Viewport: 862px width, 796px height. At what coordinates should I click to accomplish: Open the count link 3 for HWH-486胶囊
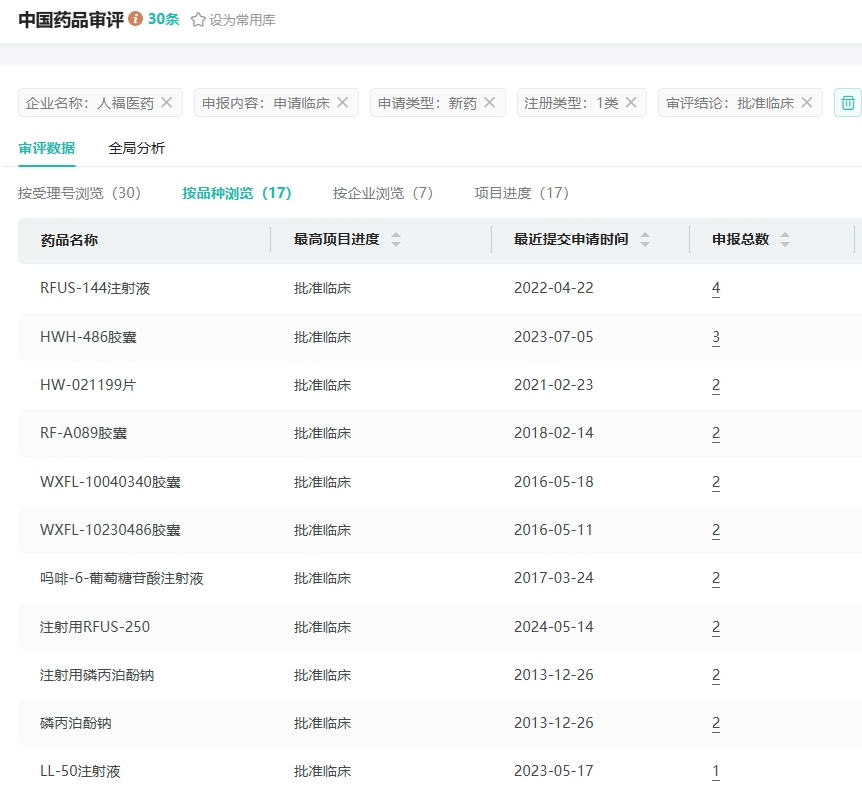(x=716, y=337)
